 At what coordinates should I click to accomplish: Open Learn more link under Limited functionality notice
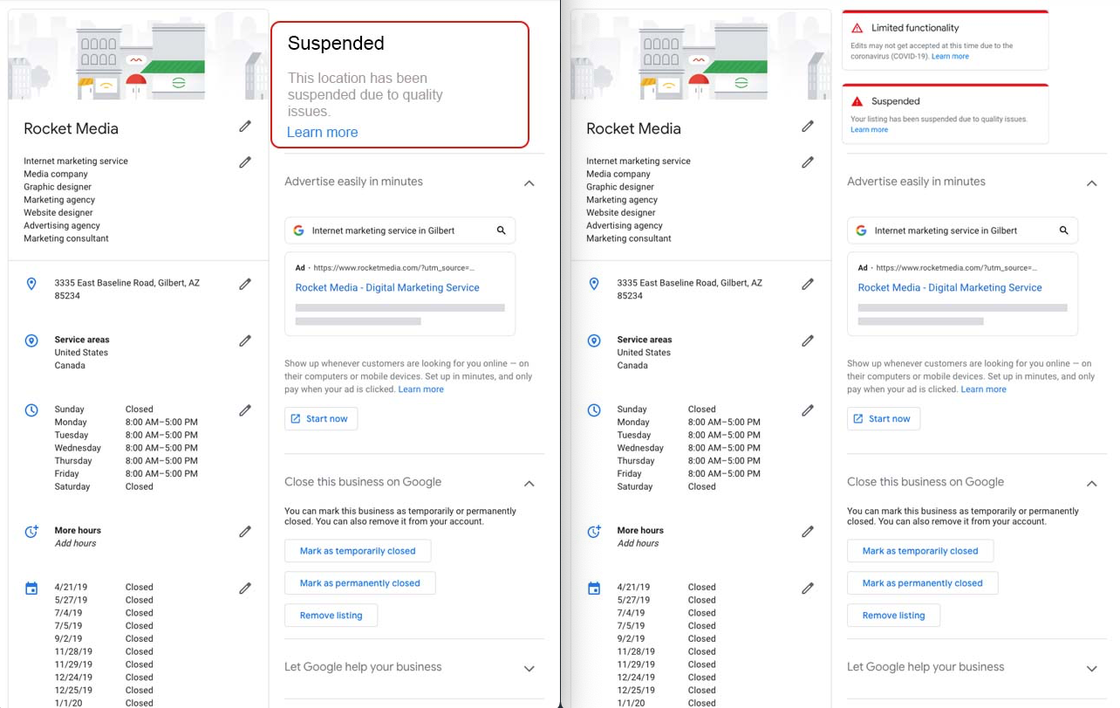pos(950,57)
